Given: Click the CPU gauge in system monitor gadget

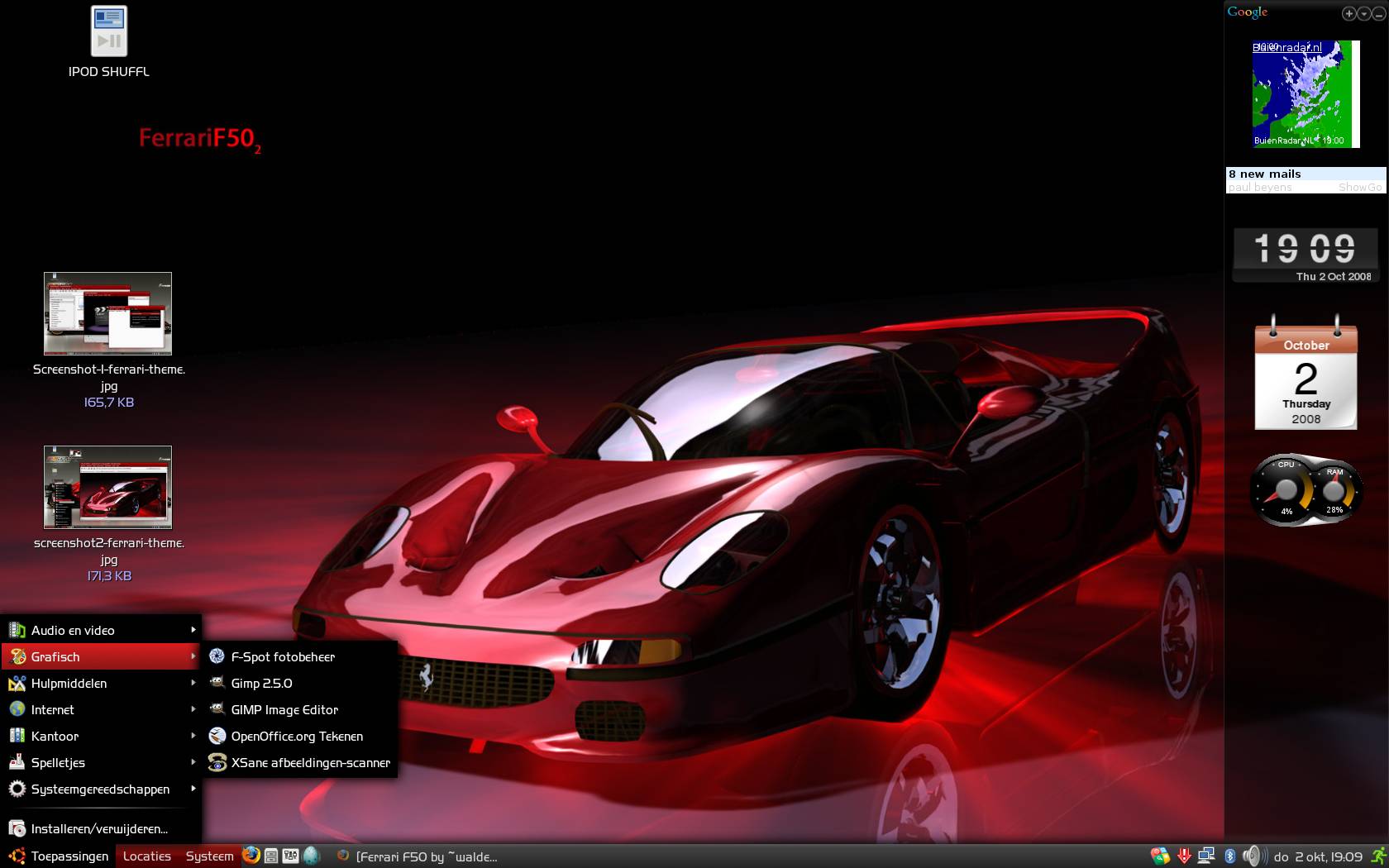Looking at the screenshot, I should click(1284, 489).
